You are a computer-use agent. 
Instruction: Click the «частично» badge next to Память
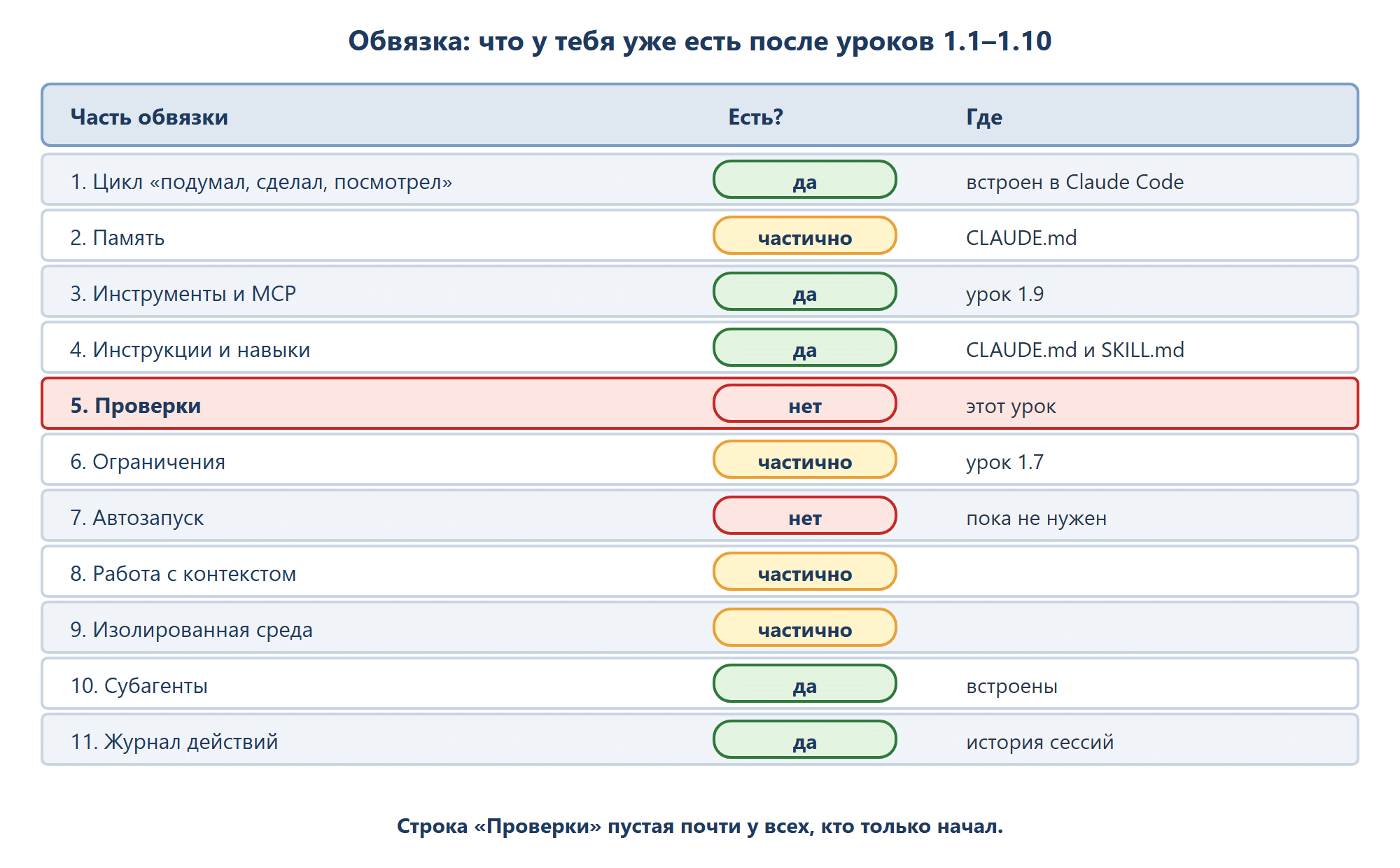(x=805, y=236)
